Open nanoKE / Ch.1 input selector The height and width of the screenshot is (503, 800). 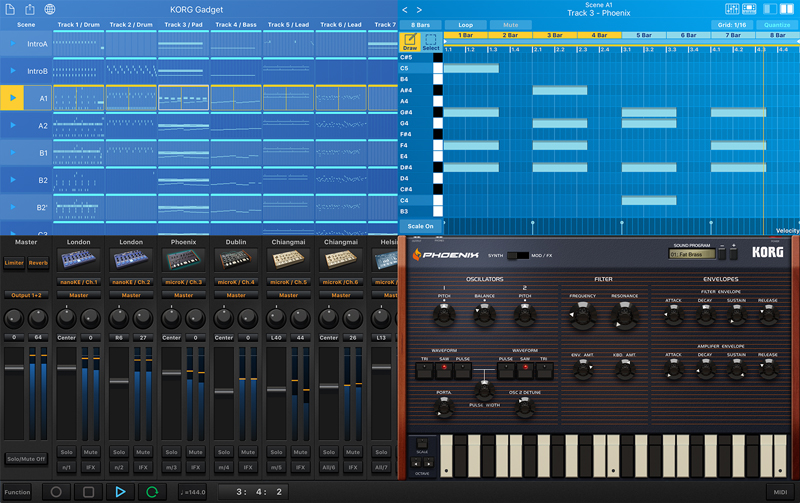pyautogui.click(x=79, y=282)
